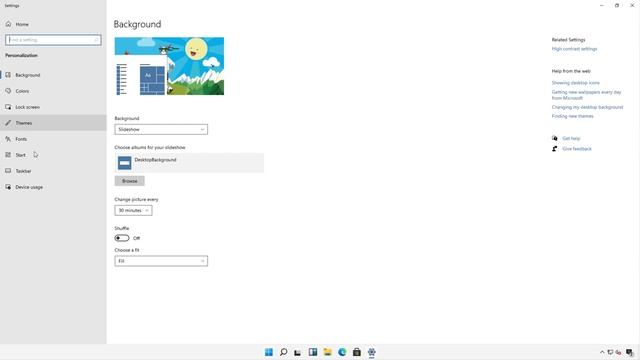
Task: Click the Colors palette icon
Action: coord(8,91)
